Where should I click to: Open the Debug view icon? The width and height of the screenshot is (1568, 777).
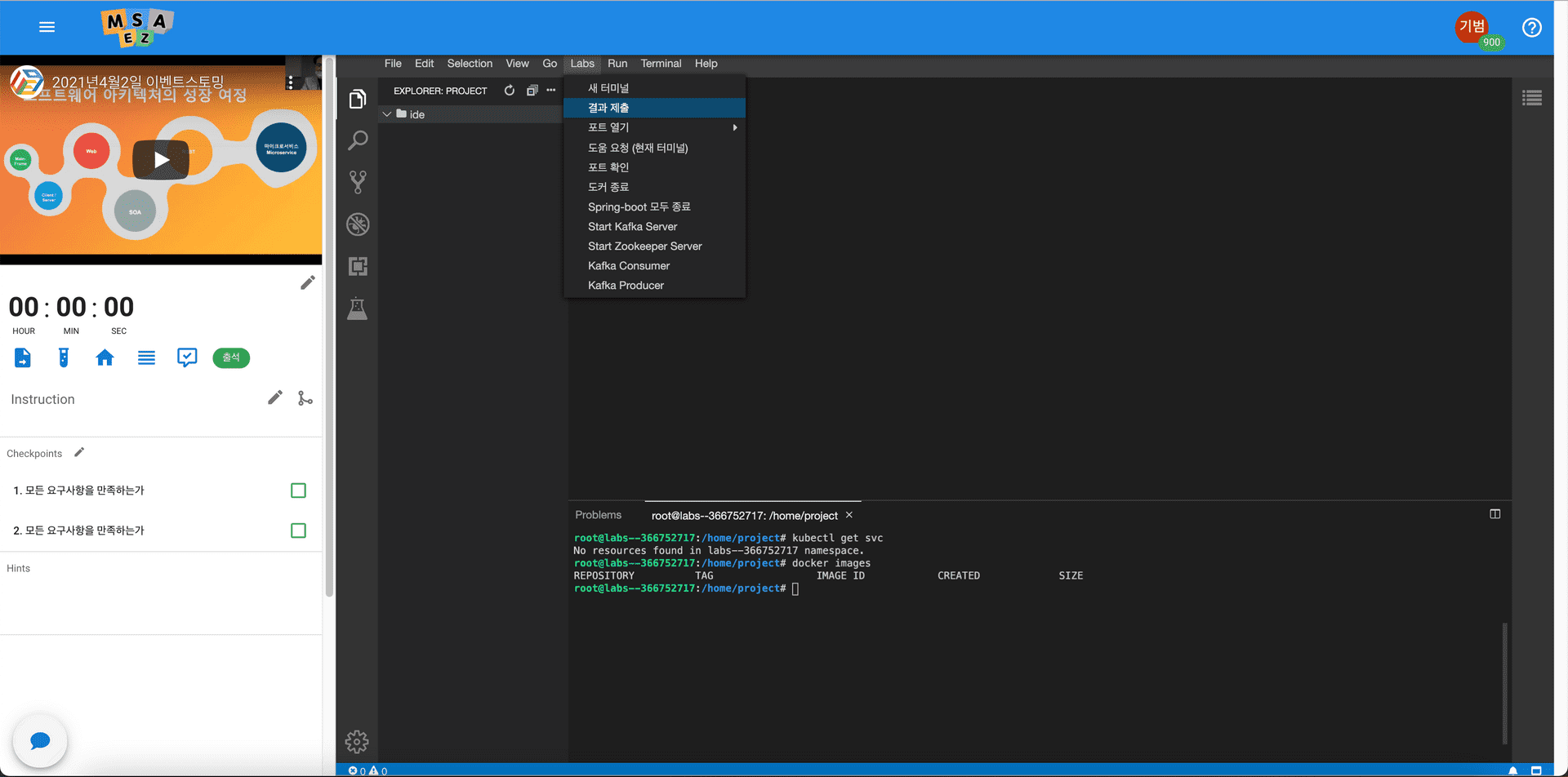[358, 224]
